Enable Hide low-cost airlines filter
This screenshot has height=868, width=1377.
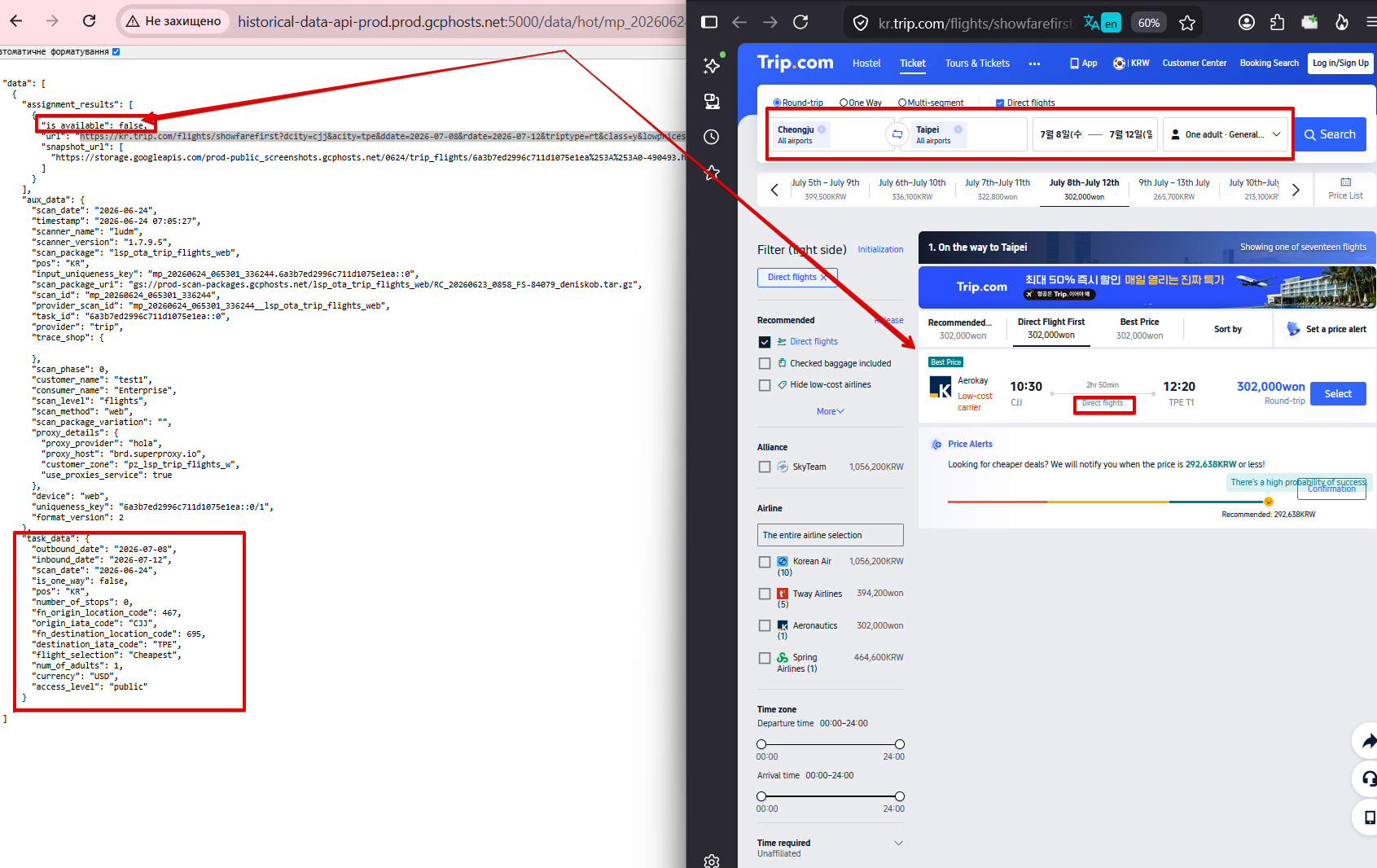click(765, 385)
